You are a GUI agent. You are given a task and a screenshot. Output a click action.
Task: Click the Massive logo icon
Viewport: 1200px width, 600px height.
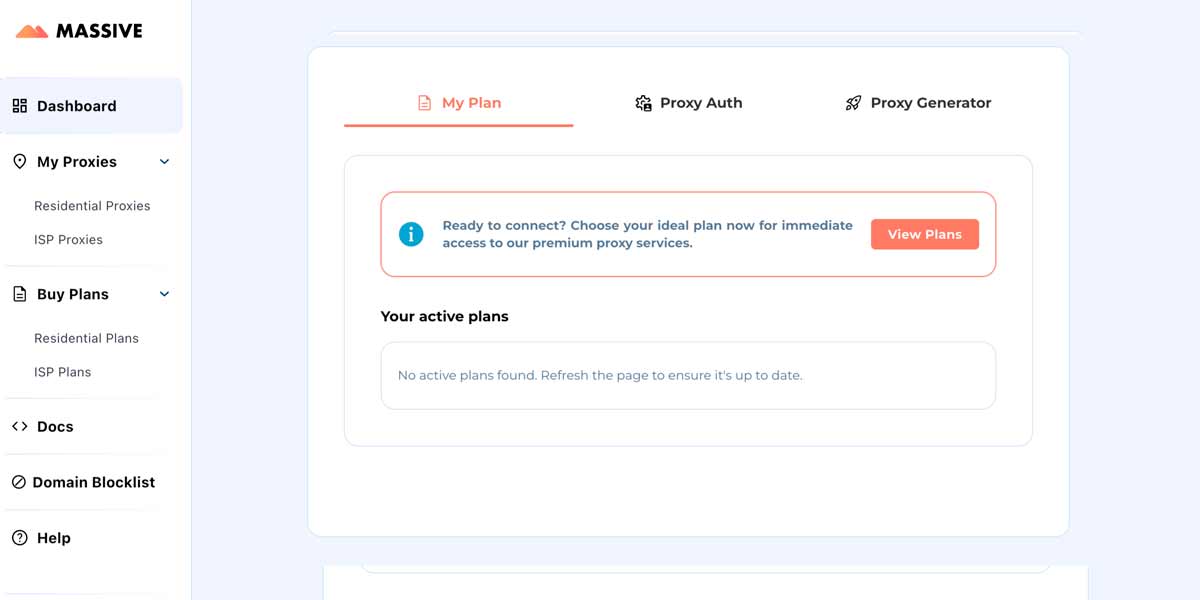tap(32, 32)
